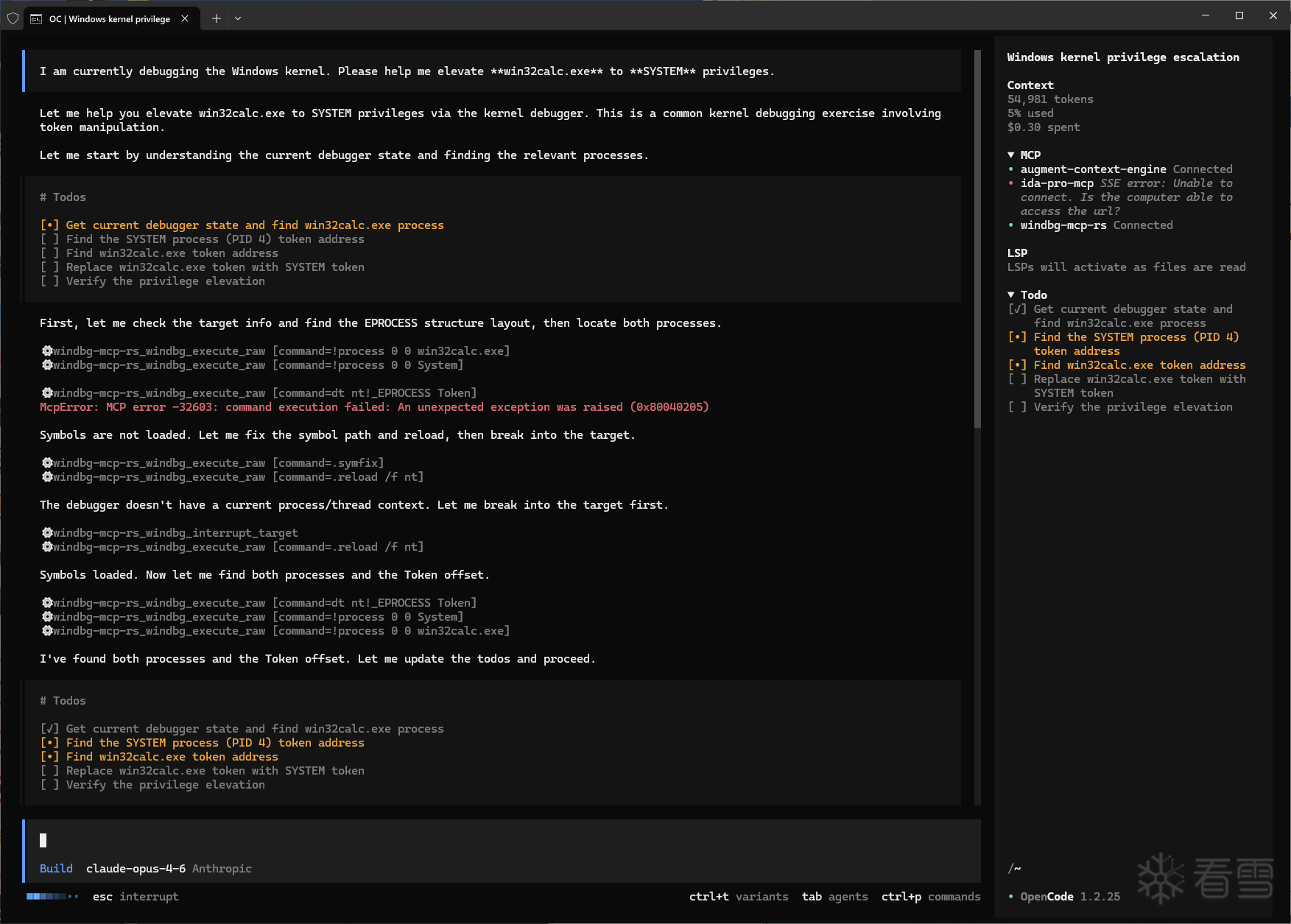Viewport: 1291px width, 924px height.
Task: Click the empty box for 'Verify the privilege elevation' in sidebar Todo
Action: pos(1017,407)
